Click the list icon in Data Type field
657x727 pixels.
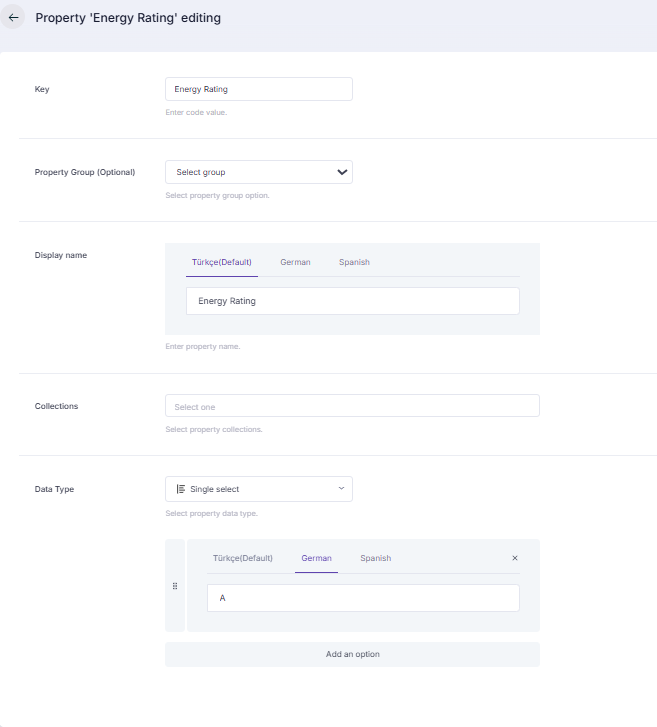point(181,489)
